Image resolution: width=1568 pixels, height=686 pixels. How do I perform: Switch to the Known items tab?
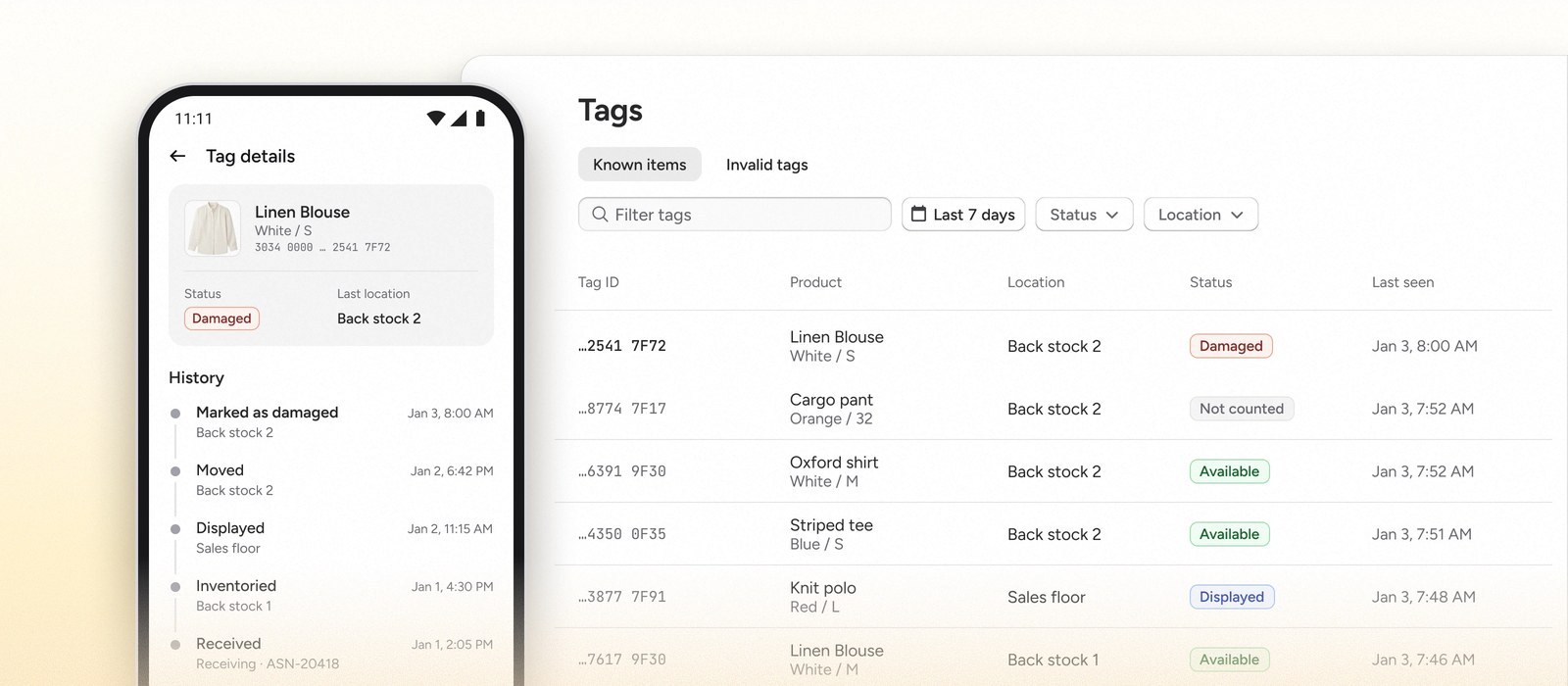pyautogui.click(x=640, y=165)
